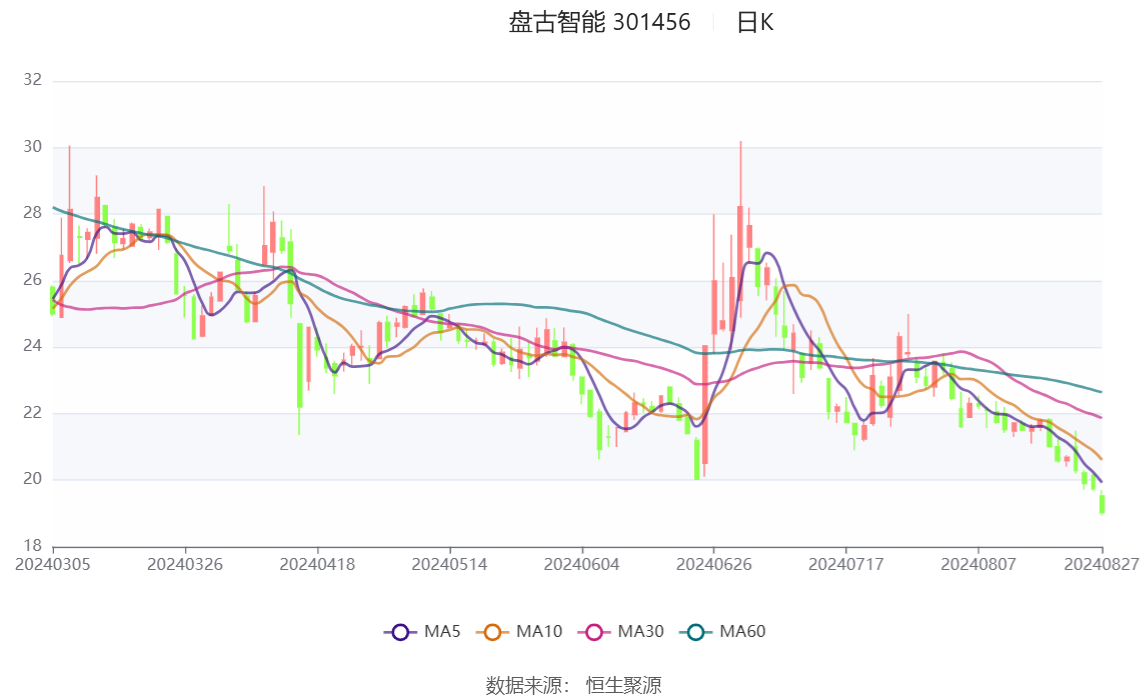The height and width of the screenshot is (699, 1147).
Task: Click the 20 y-axis value
Action: click(32, 479)
